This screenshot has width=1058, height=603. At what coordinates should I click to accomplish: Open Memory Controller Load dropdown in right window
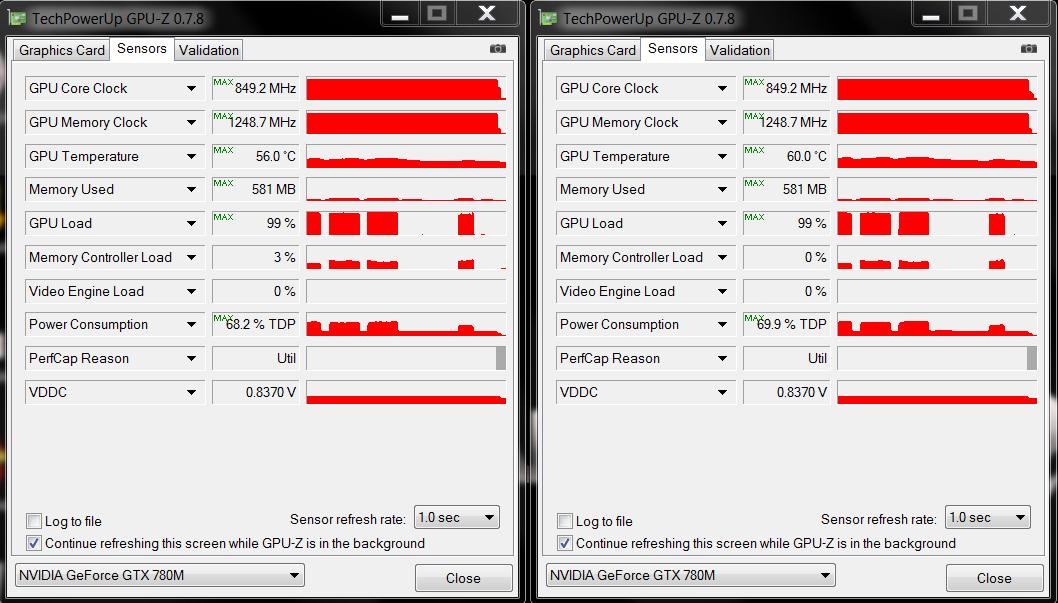tap(723, 257)
